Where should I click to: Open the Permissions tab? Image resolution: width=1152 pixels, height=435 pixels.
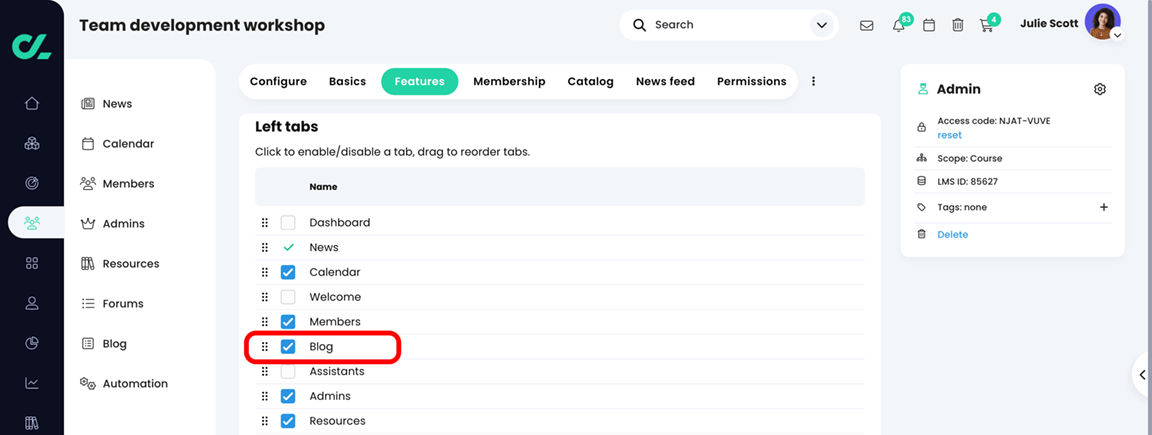(x=752, y=82)
